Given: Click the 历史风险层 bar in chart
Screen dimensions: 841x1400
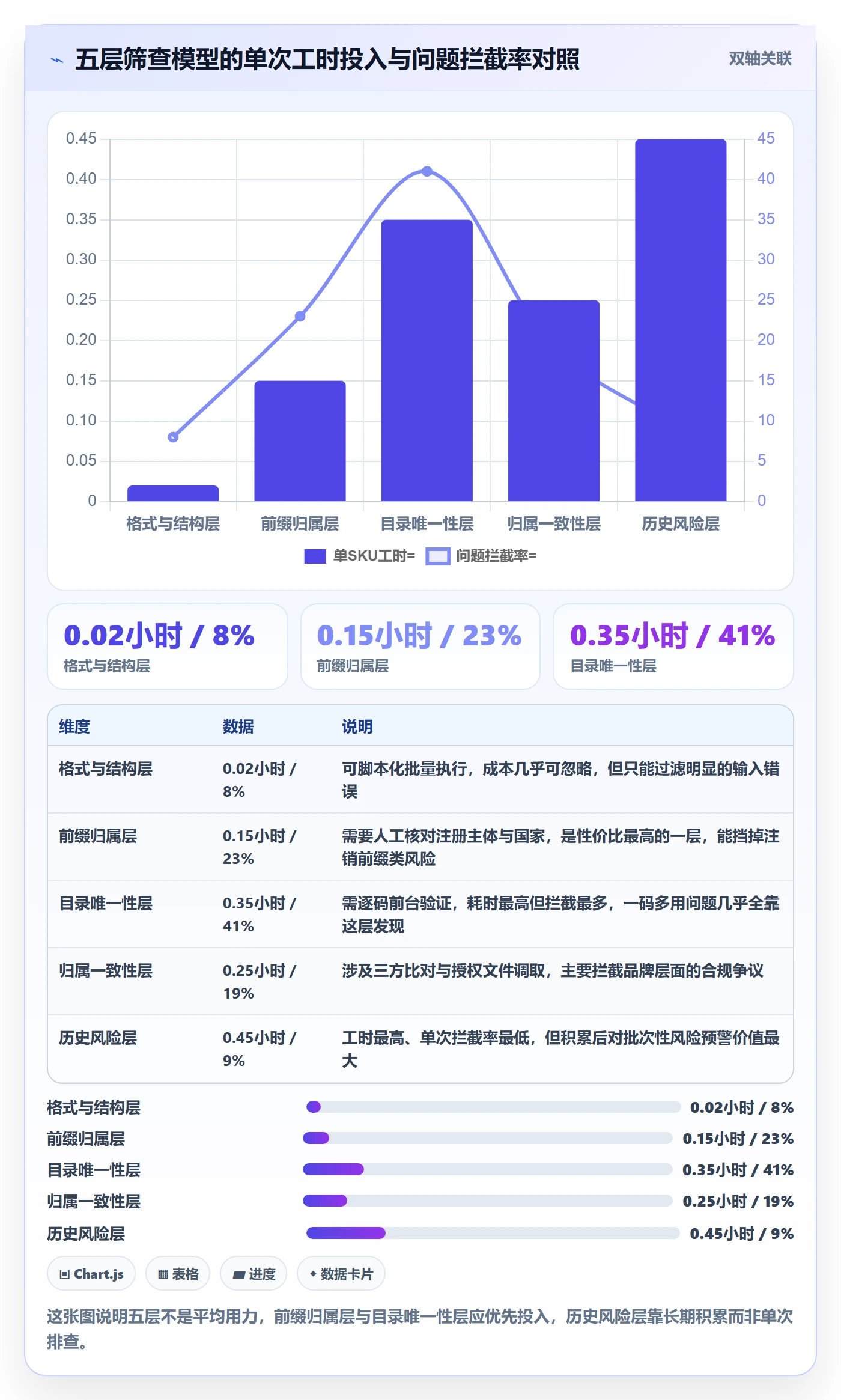Looking at the screenshot, I should point(681,320).
